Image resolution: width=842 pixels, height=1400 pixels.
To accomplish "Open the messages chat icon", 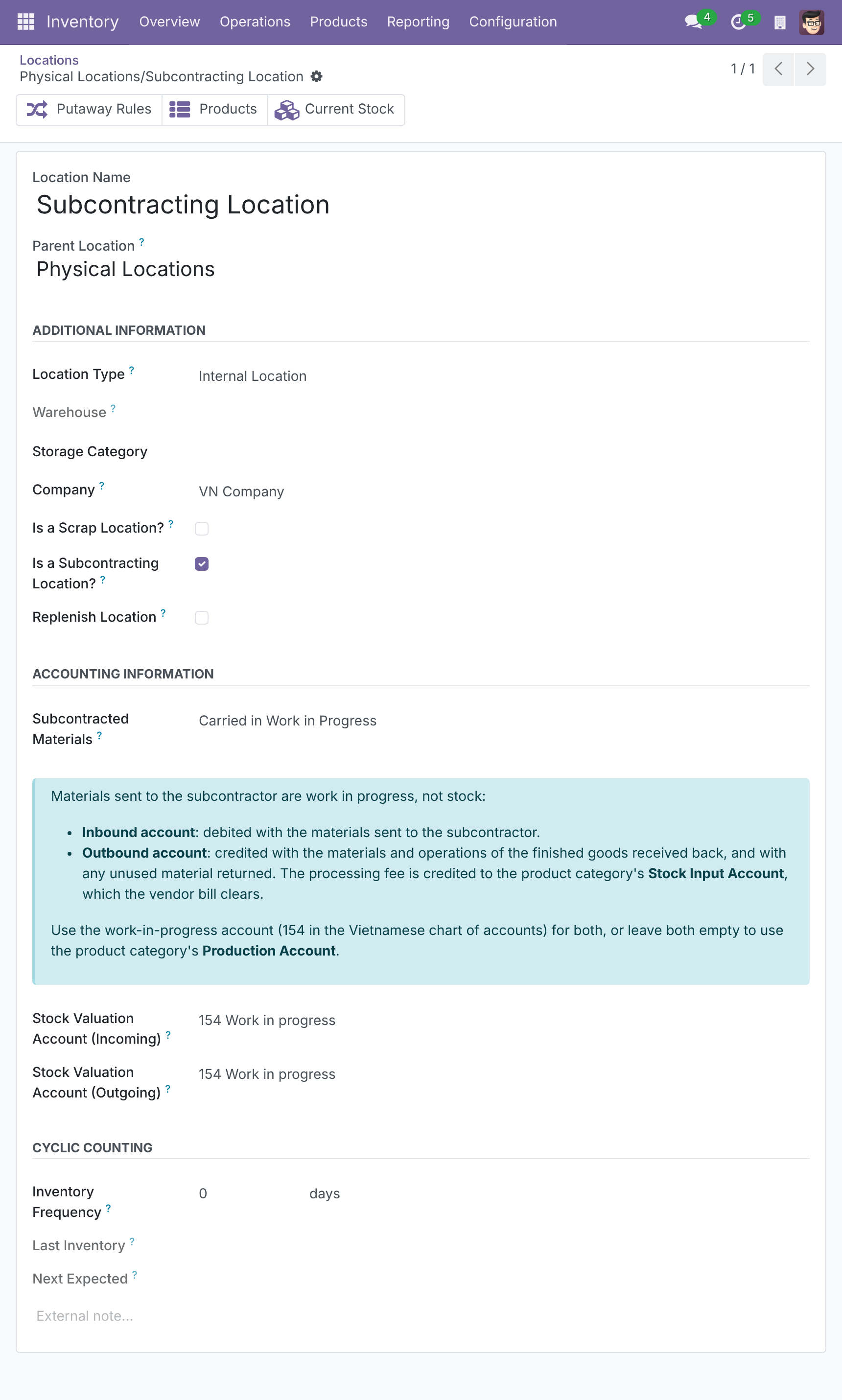I will point(693,22).
